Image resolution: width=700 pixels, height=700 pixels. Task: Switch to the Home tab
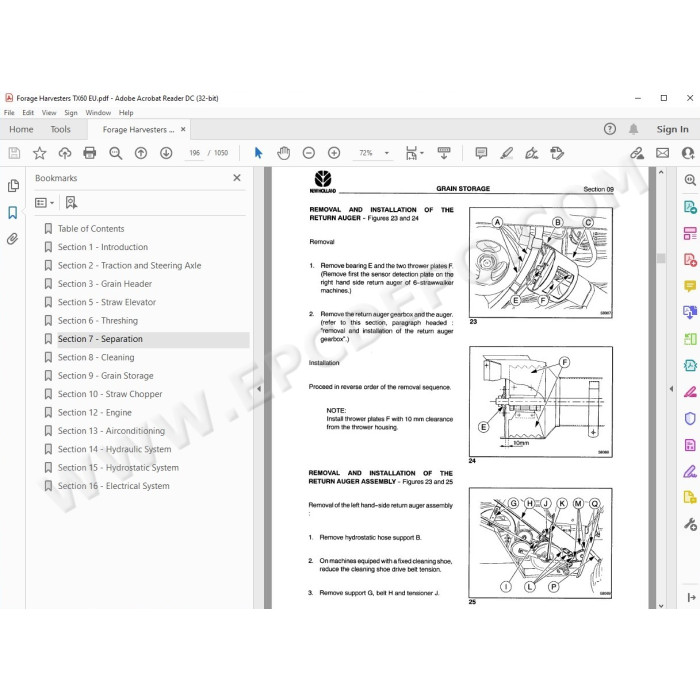[21, 129]
